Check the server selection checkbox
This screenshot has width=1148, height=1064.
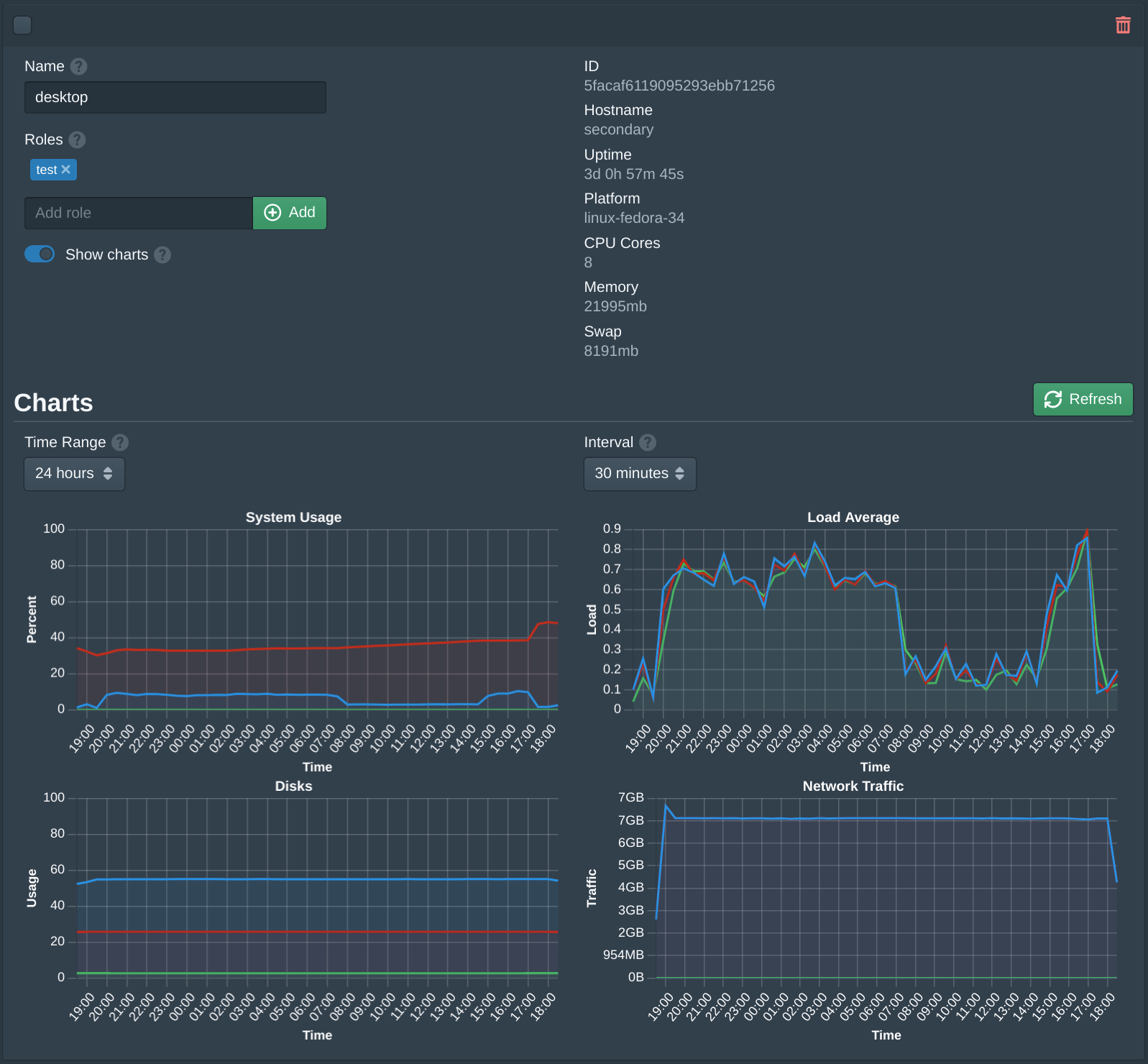pyautogui.click(x=22, y=25)
